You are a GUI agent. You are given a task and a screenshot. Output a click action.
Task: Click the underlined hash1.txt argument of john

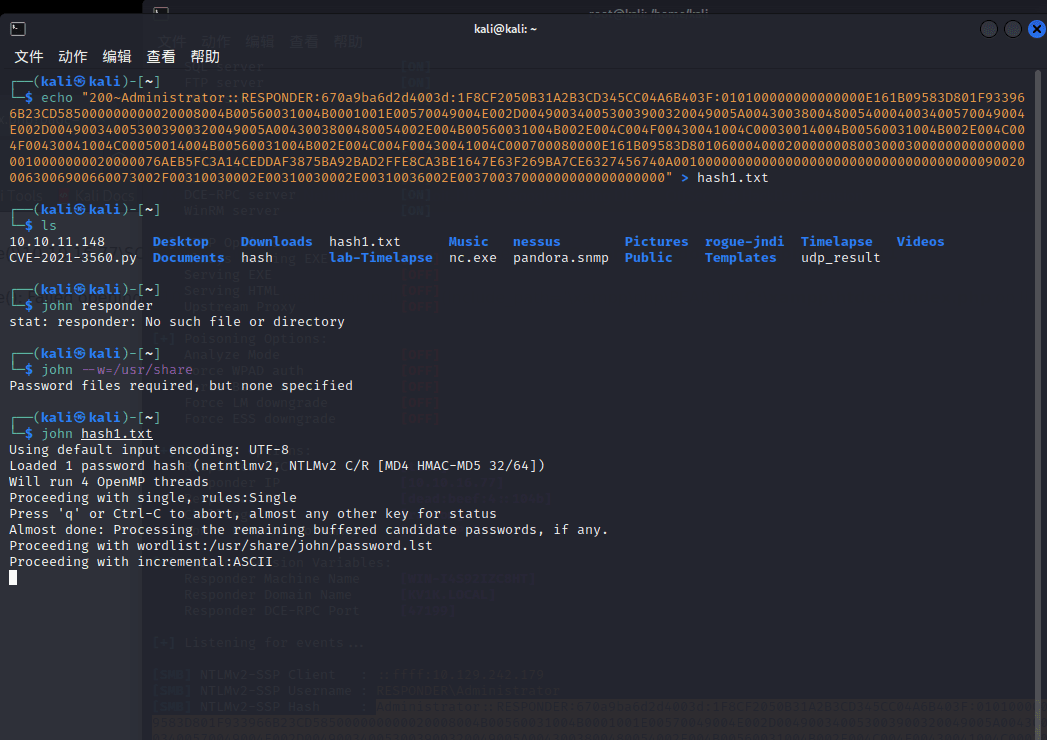(117, 434)
